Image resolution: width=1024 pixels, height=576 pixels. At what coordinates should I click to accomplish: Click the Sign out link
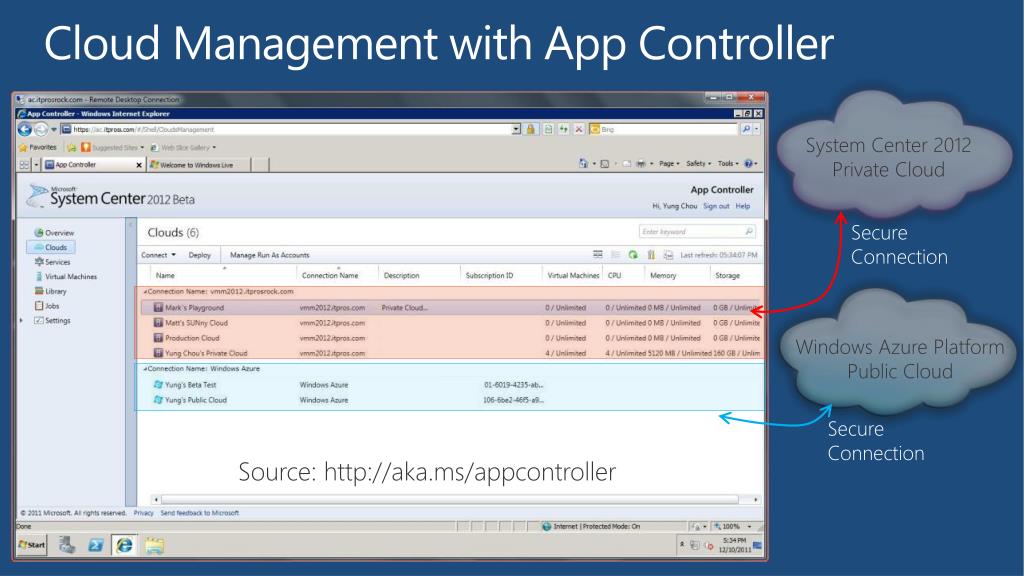tap(716, 206)
